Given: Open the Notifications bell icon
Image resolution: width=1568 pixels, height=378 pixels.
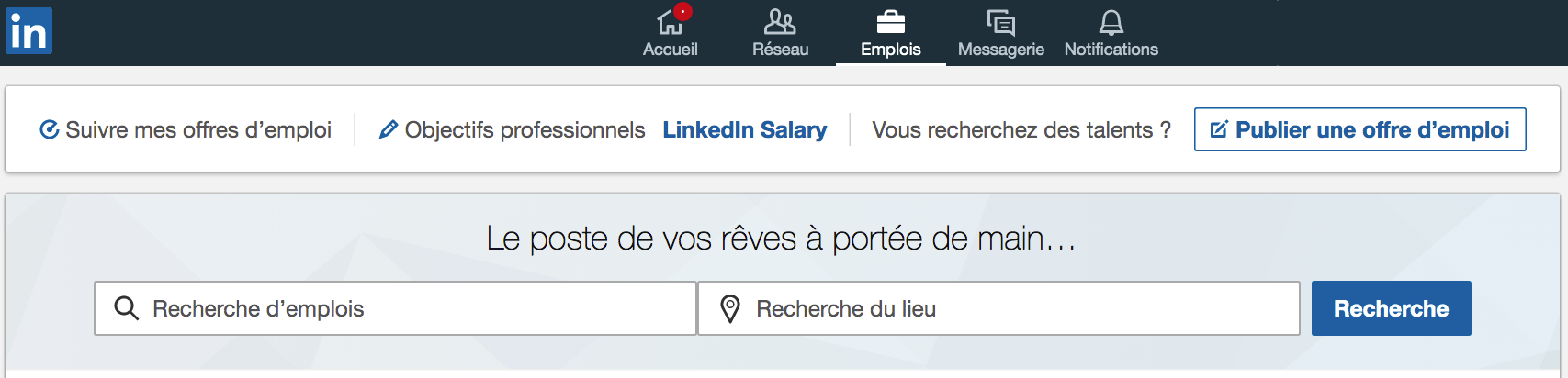Looking at the screenshot, I should coord(1111,22).
